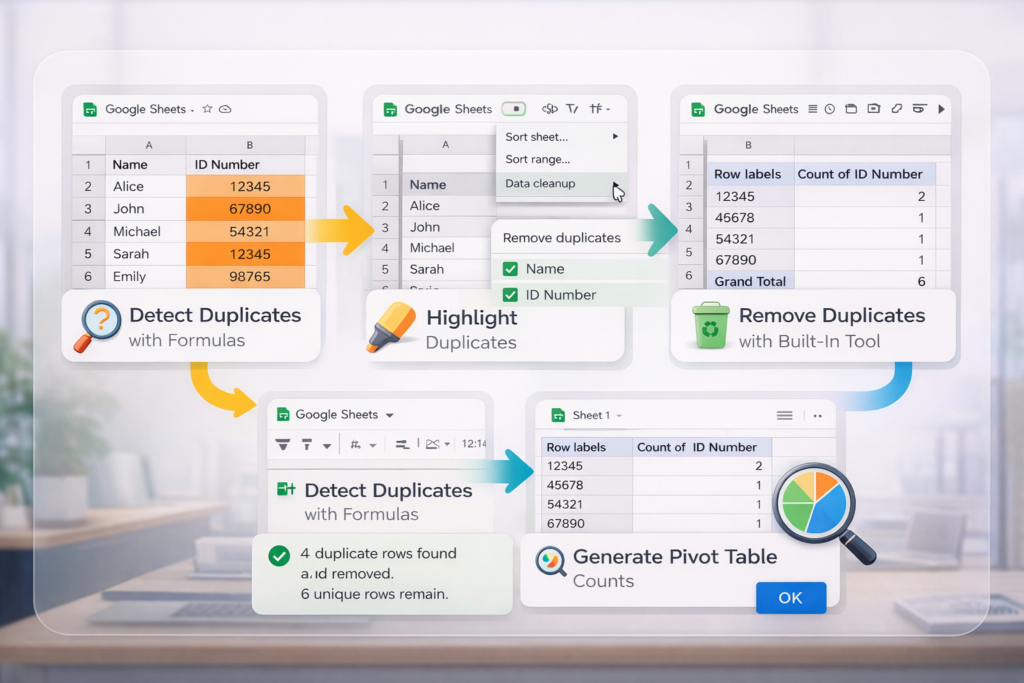Expand the Sort sheet submenu arrow
The height and width of the screenshot is (683, 1024).
pos(615,136)
